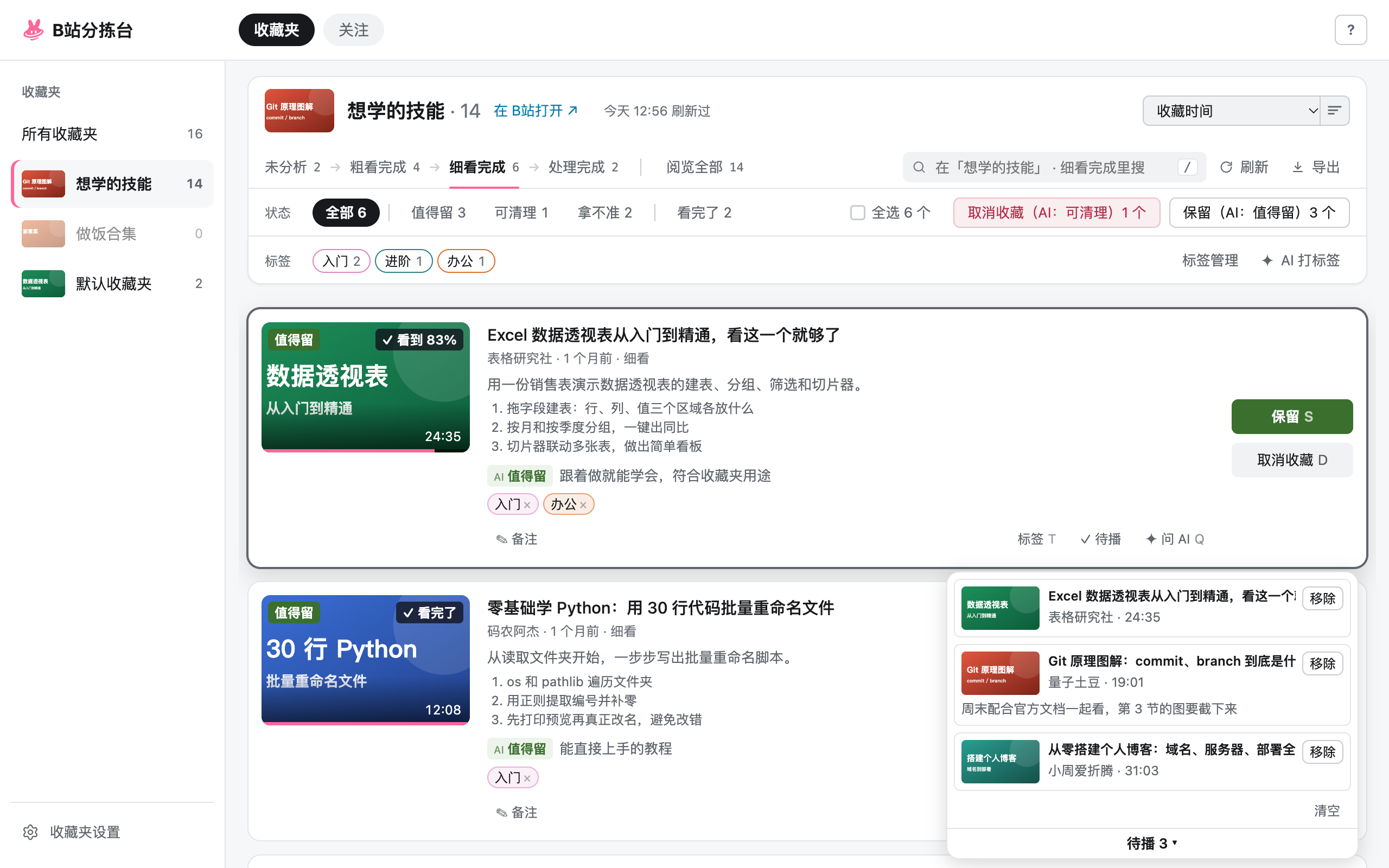
Task: Click the pink bunny app logo
Action: click(33, 30)
